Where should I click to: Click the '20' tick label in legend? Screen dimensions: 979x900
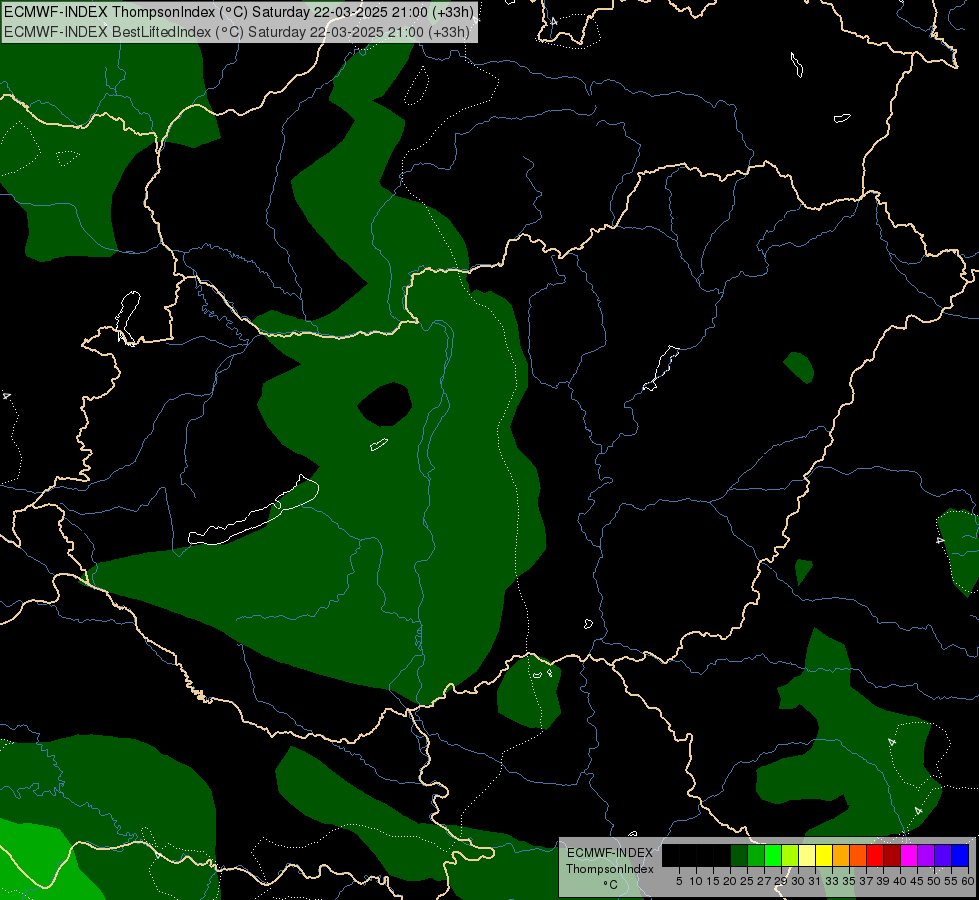(730, 881)
